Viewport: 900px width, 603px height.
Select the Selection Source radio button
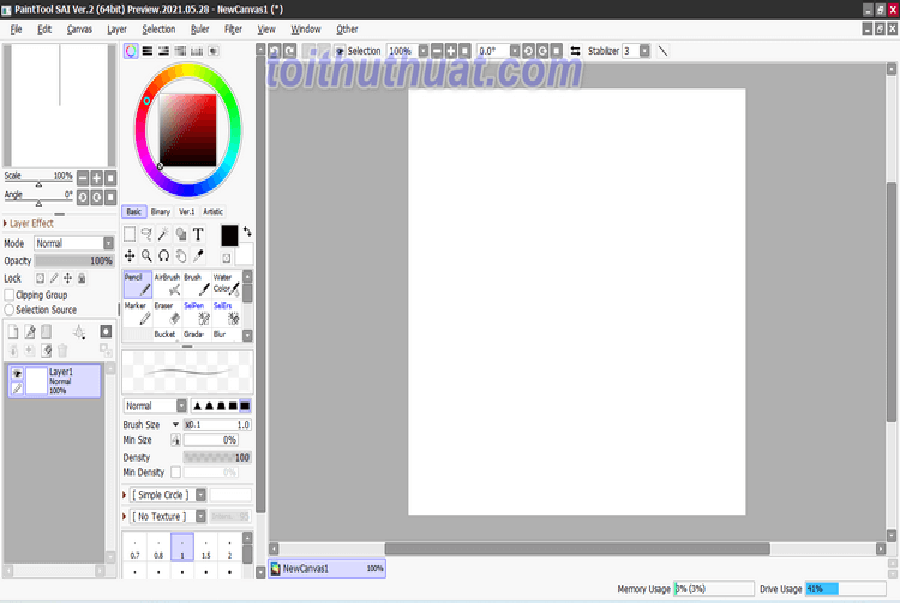[x=9, y=310]
